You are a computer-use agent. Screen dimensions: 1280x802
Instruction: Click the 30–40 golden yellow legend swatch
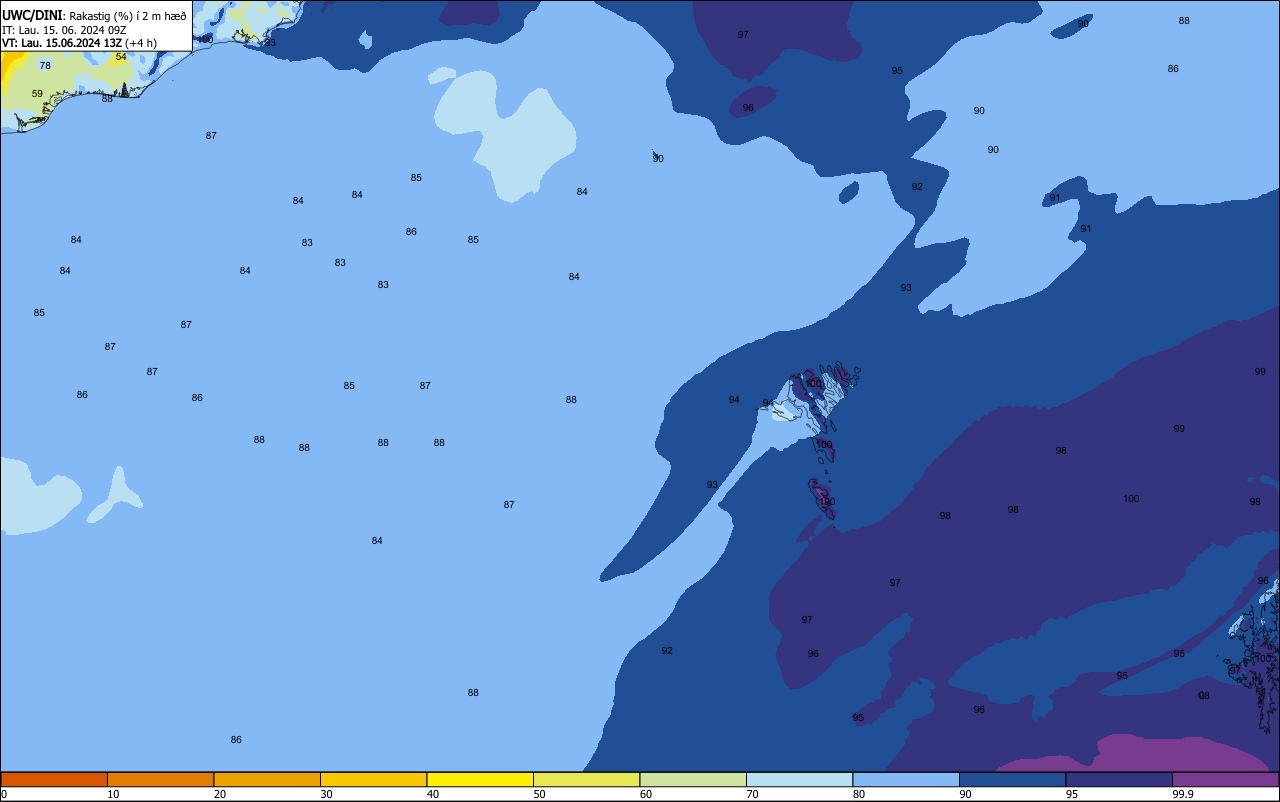tap(373, 779)
